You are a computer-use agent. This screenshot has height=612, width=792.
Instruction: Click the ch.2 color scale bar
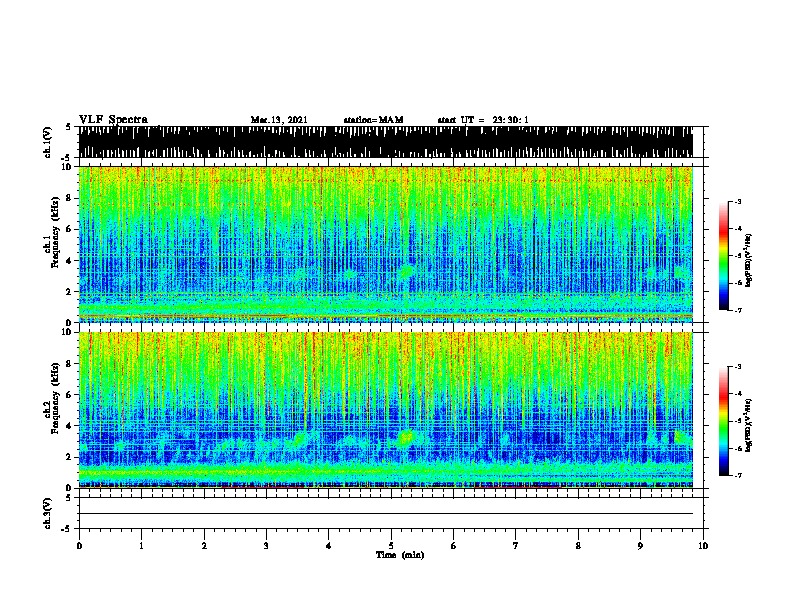tap(724, 421)
